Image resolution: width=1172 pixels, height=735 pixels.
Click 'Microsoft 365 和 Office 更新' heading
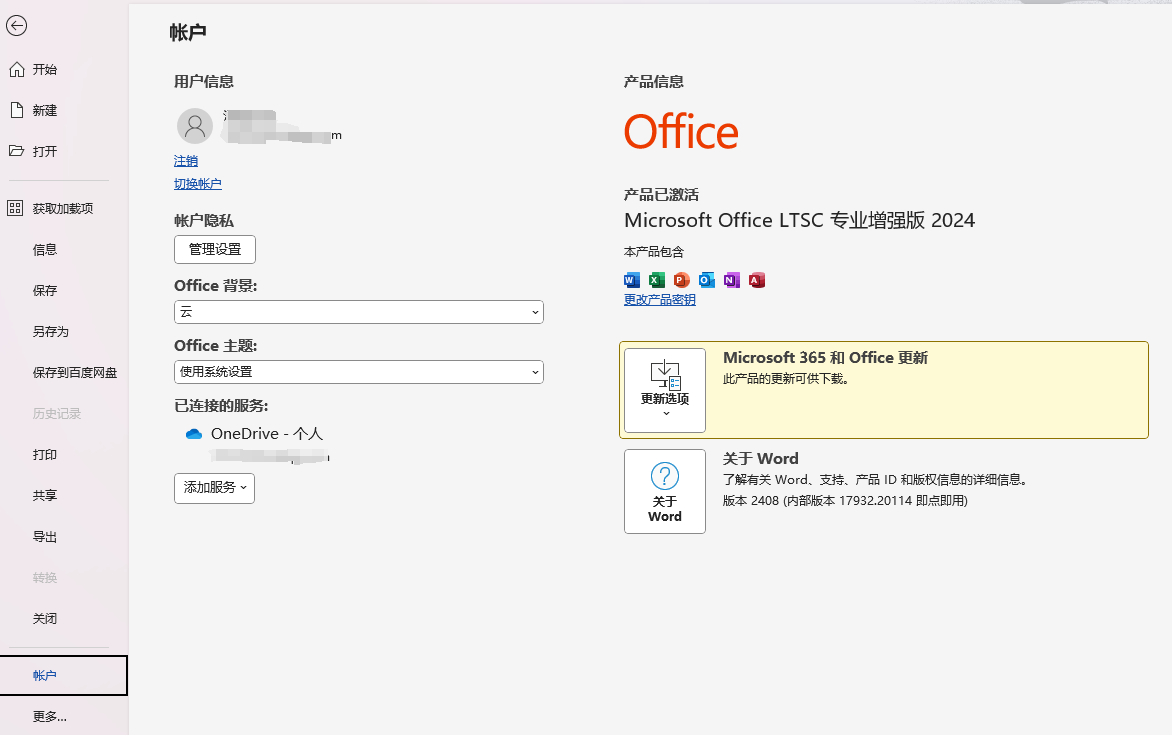pos(825,358)
